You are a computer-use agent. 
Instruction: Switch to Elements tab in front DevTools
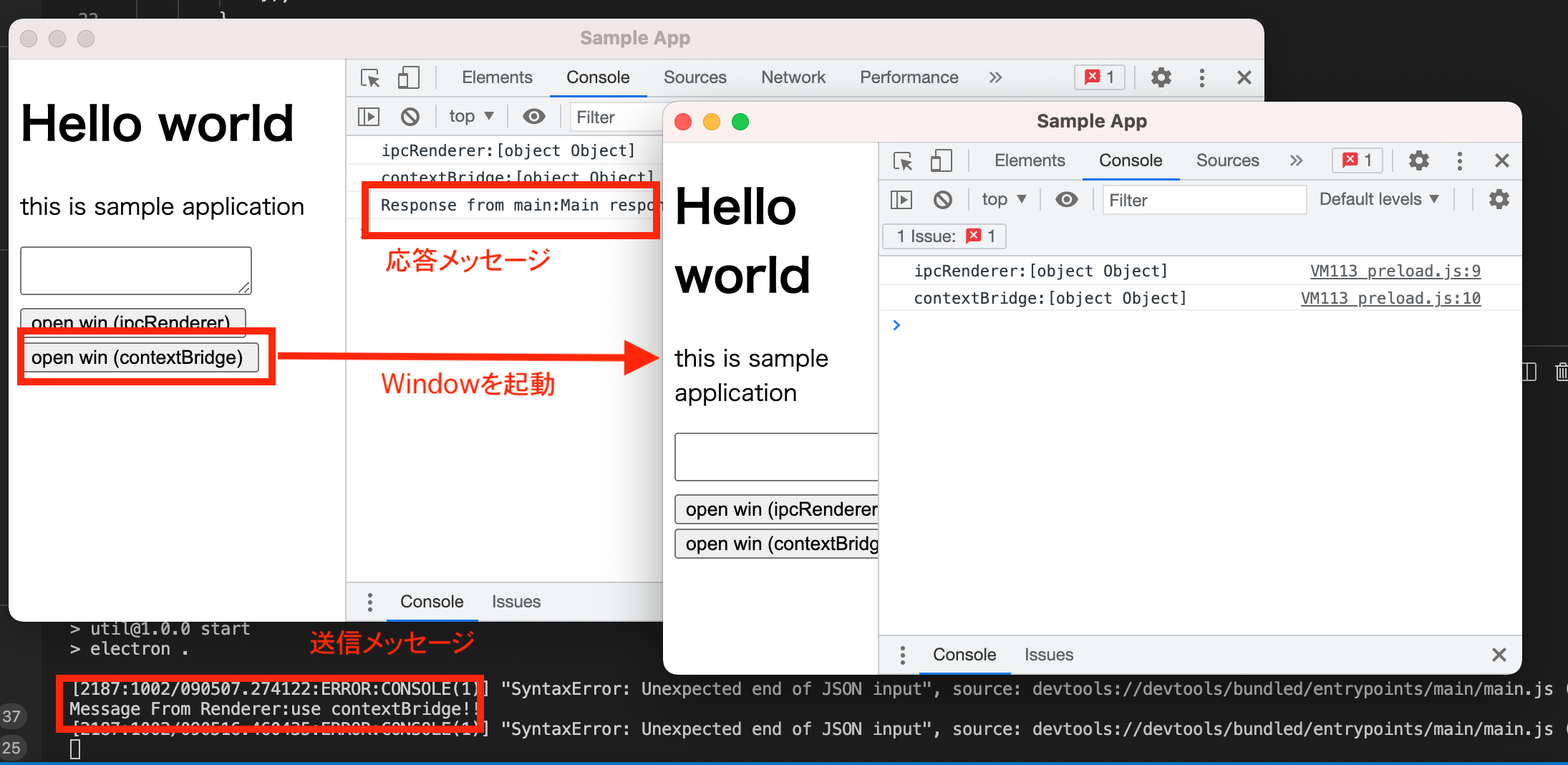[x=1029, y=160]
